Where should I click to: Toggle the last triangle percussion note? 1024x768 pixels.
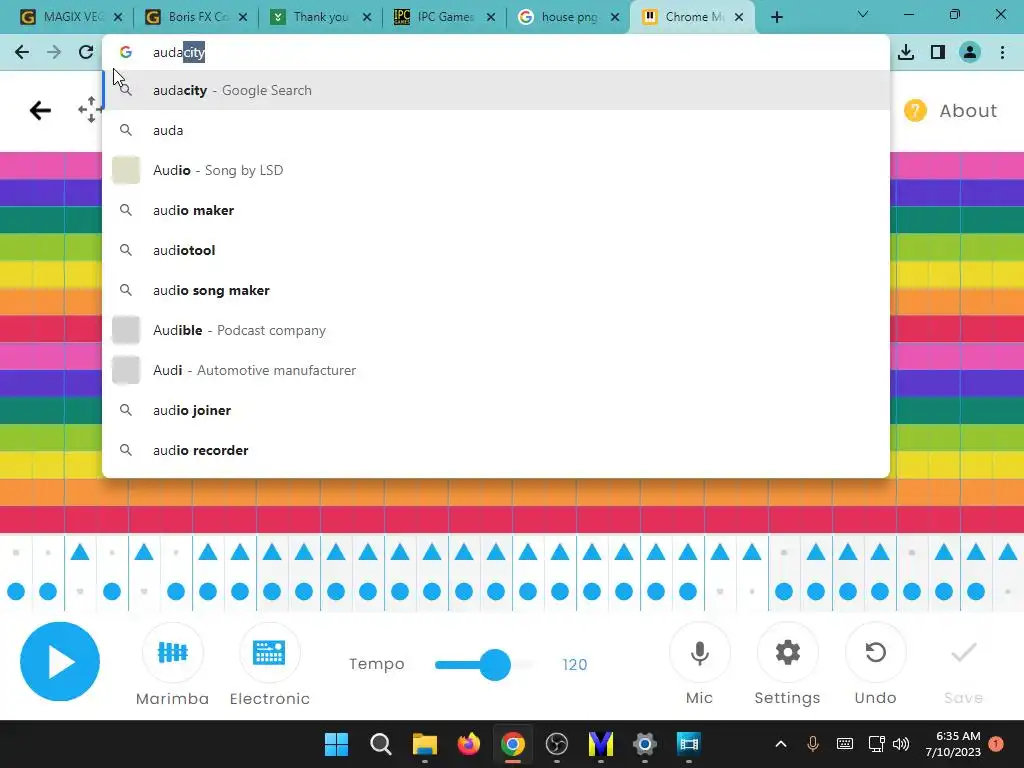point(1008,552)
